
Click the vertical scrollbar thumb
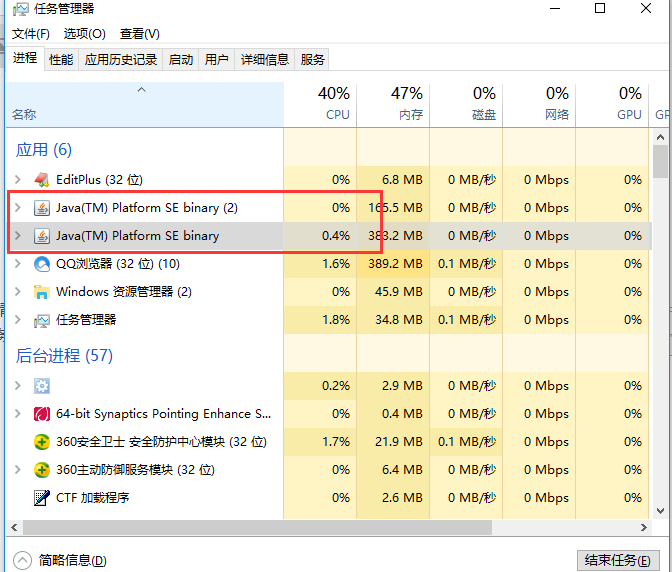point(660,162)
